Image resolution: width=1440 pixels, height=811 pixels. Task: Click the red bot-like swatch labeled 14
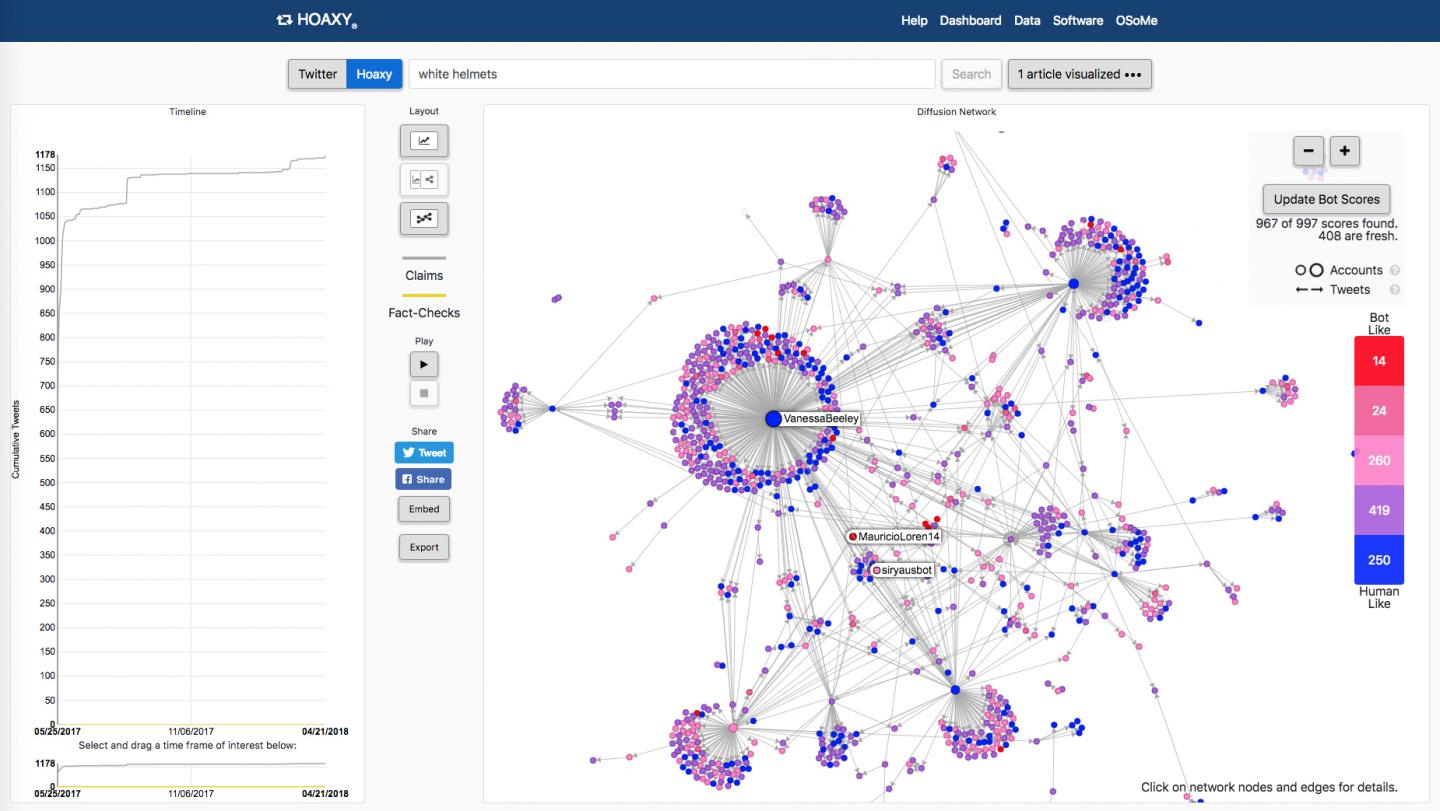[x=1378, y=361]
